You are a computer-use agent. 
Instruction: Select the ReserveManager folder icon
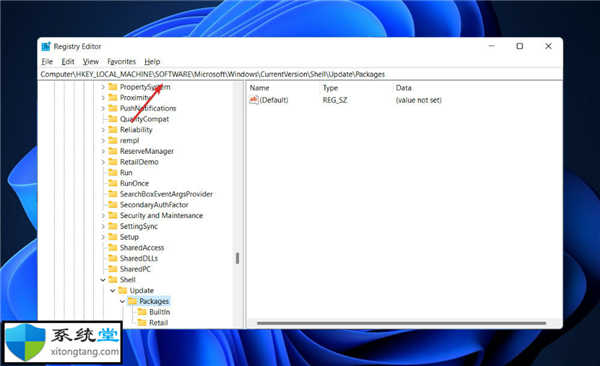(112, 151)
